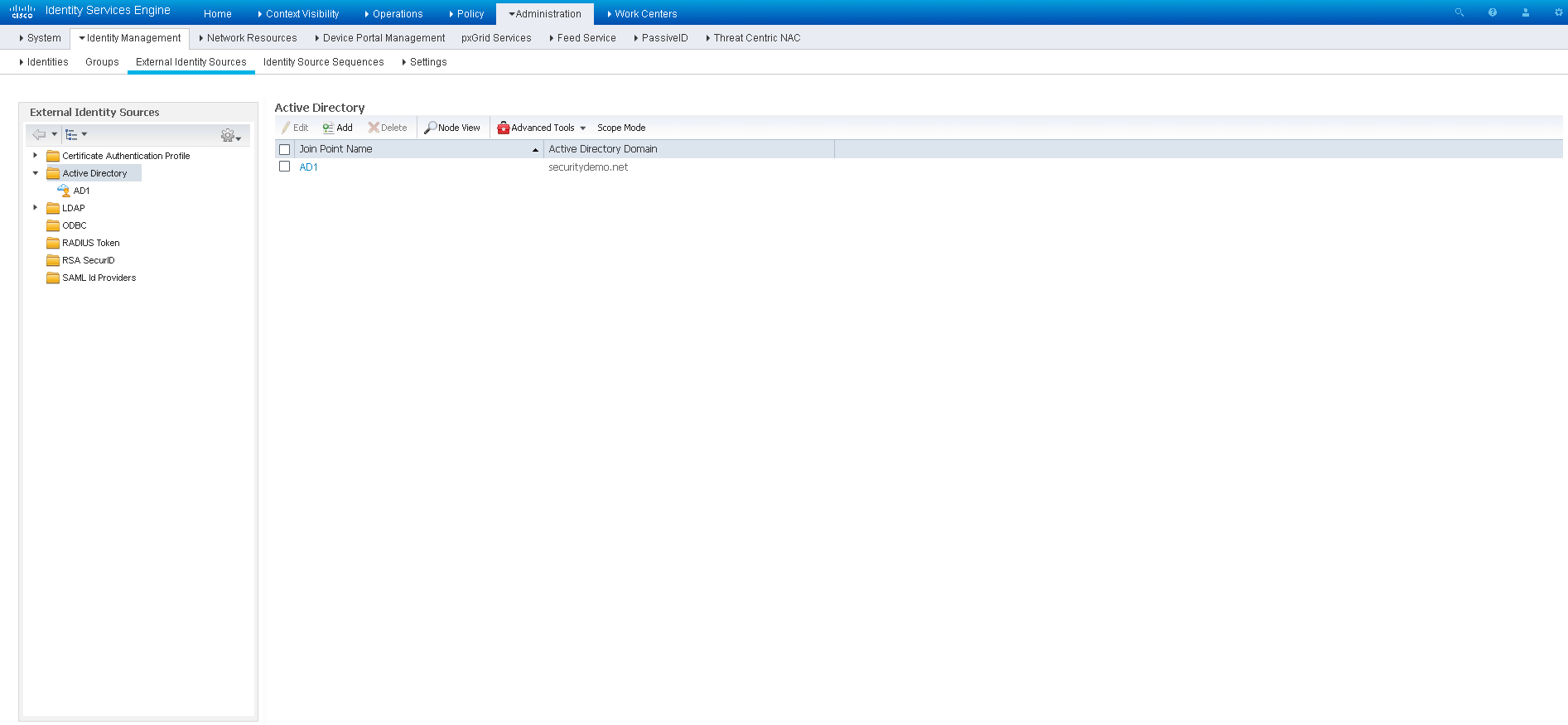Expand the LDAP tree node
The image size is (1568, 725).
pos(35,207)
